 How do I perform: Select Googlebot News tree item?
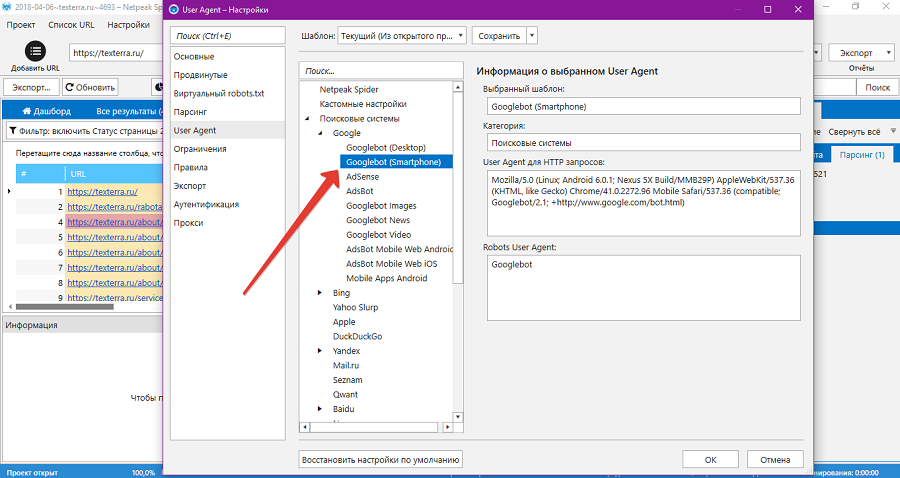(378, 220)
